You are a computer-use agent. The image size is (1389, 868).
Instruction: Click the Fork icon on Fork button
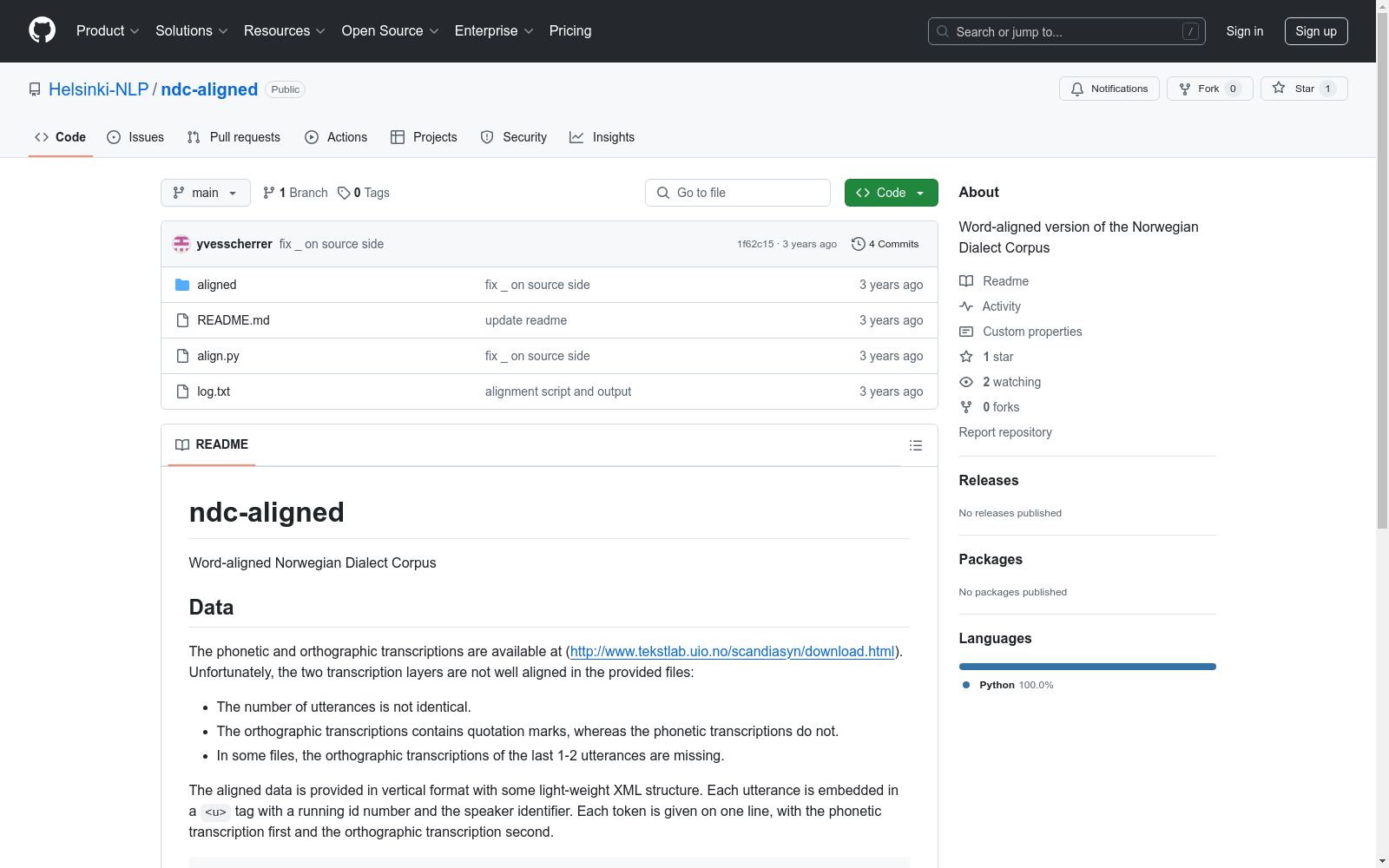pyautogui.click(x=1185, y=89)
